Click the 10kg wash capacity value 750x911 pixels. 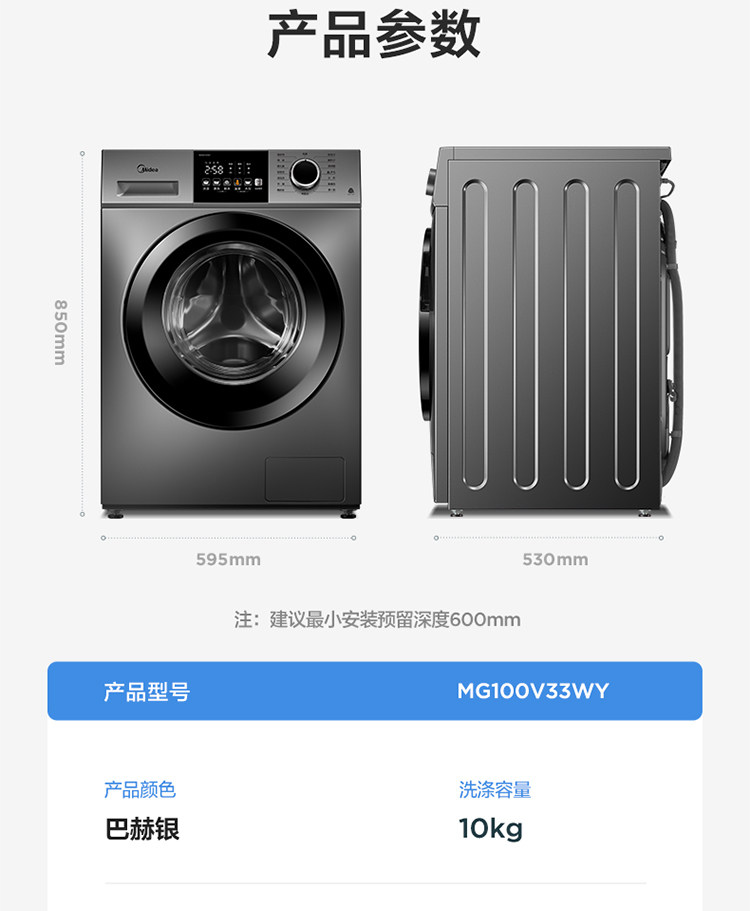click(x=491, y=829)
